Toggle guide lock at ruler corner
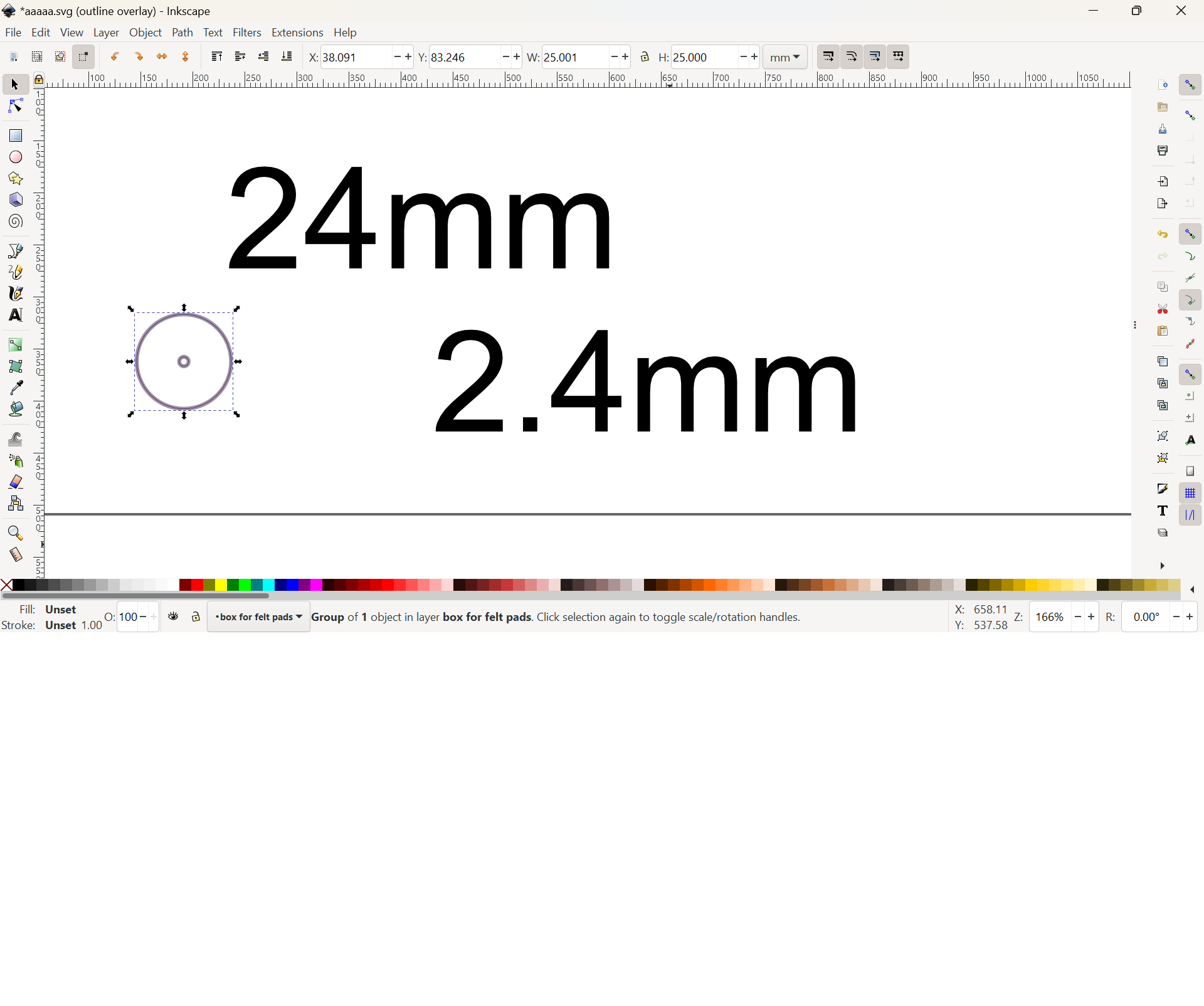The width and height of the screenshot is (1204, 1006). coord(38,79)
